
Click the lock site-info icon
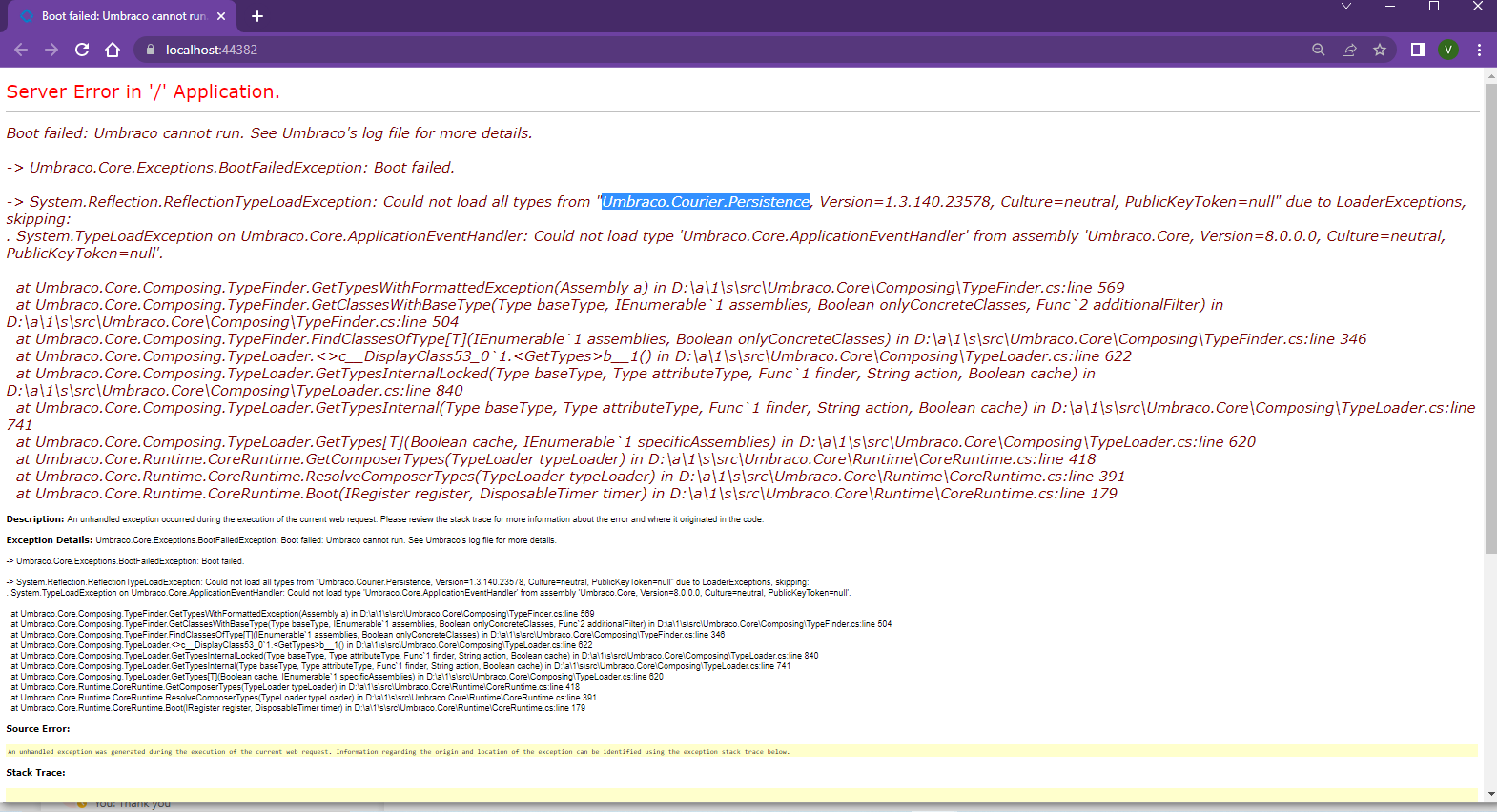150,50
